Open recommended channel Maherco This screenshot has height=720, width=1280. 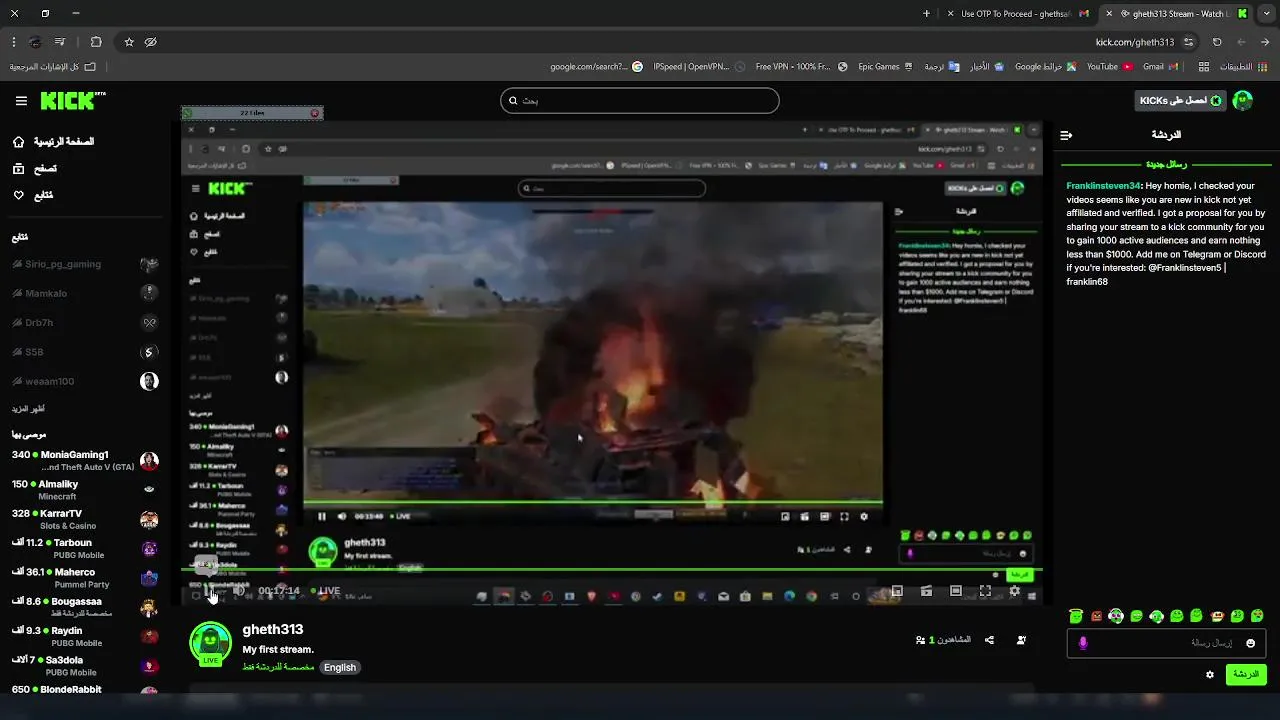click(85, 578)
